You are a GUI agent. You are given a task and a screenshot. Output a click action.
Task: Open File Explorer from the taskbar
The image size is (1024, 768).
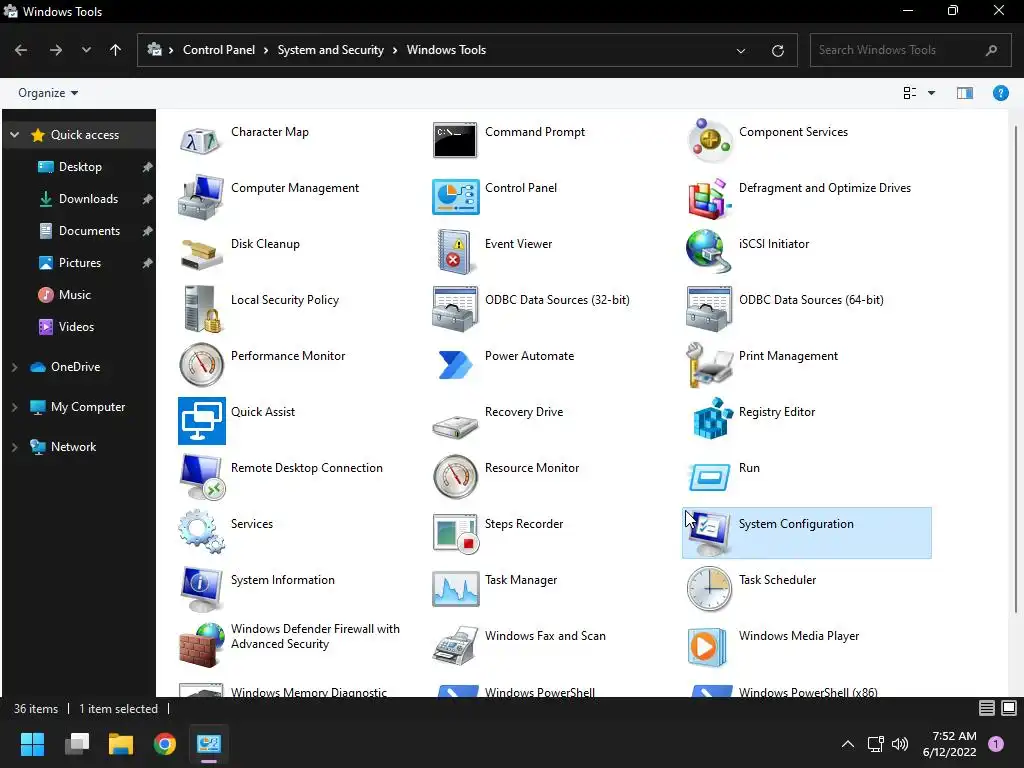121,744
